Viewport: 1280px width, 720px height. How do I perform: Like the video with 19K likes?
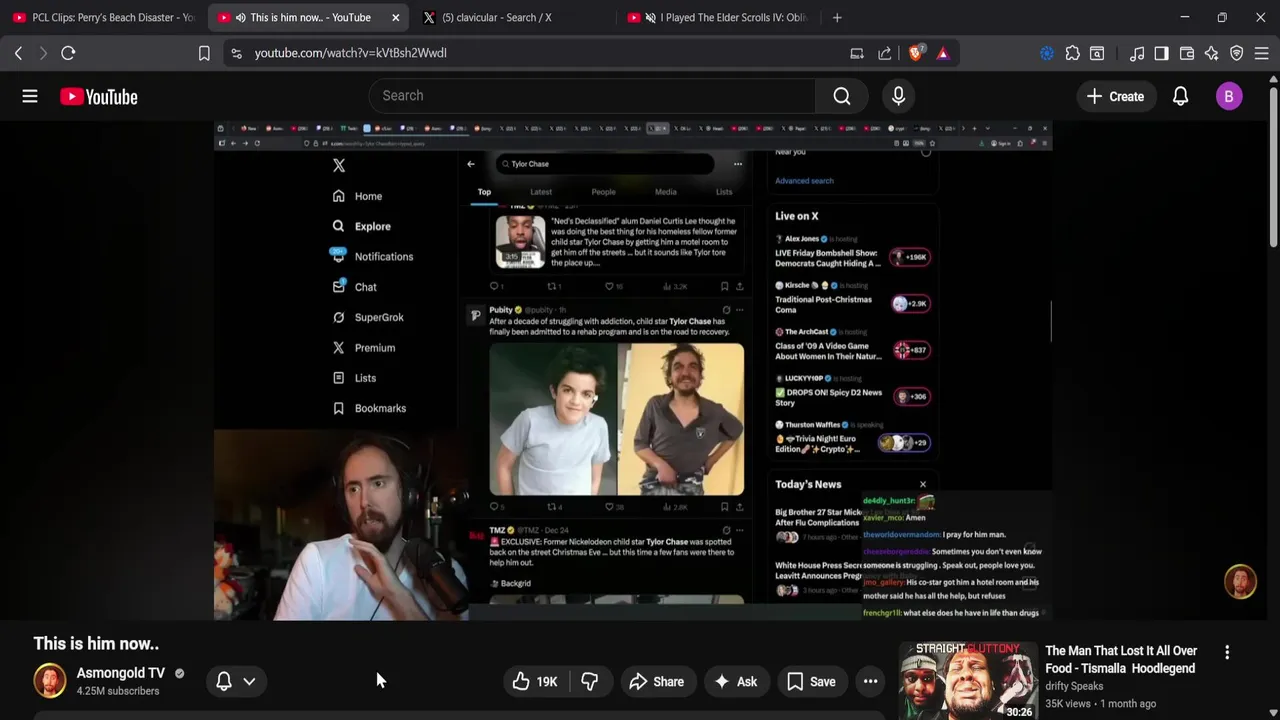[x=535, y=682]
